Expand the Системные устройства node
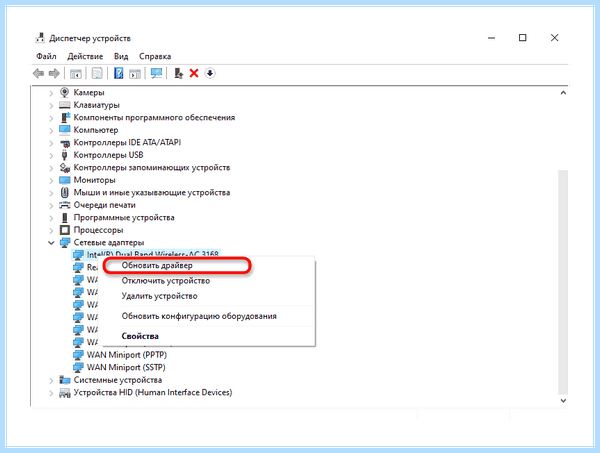600x453 pixels. [x=51, y=380]
